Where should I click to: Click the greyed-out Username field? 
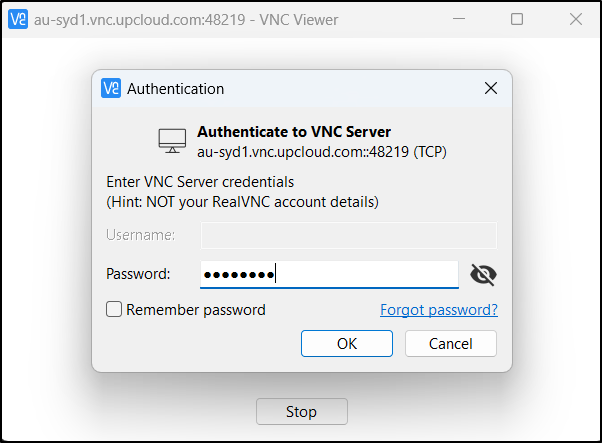pyautogui.click(x=349, y=235)
